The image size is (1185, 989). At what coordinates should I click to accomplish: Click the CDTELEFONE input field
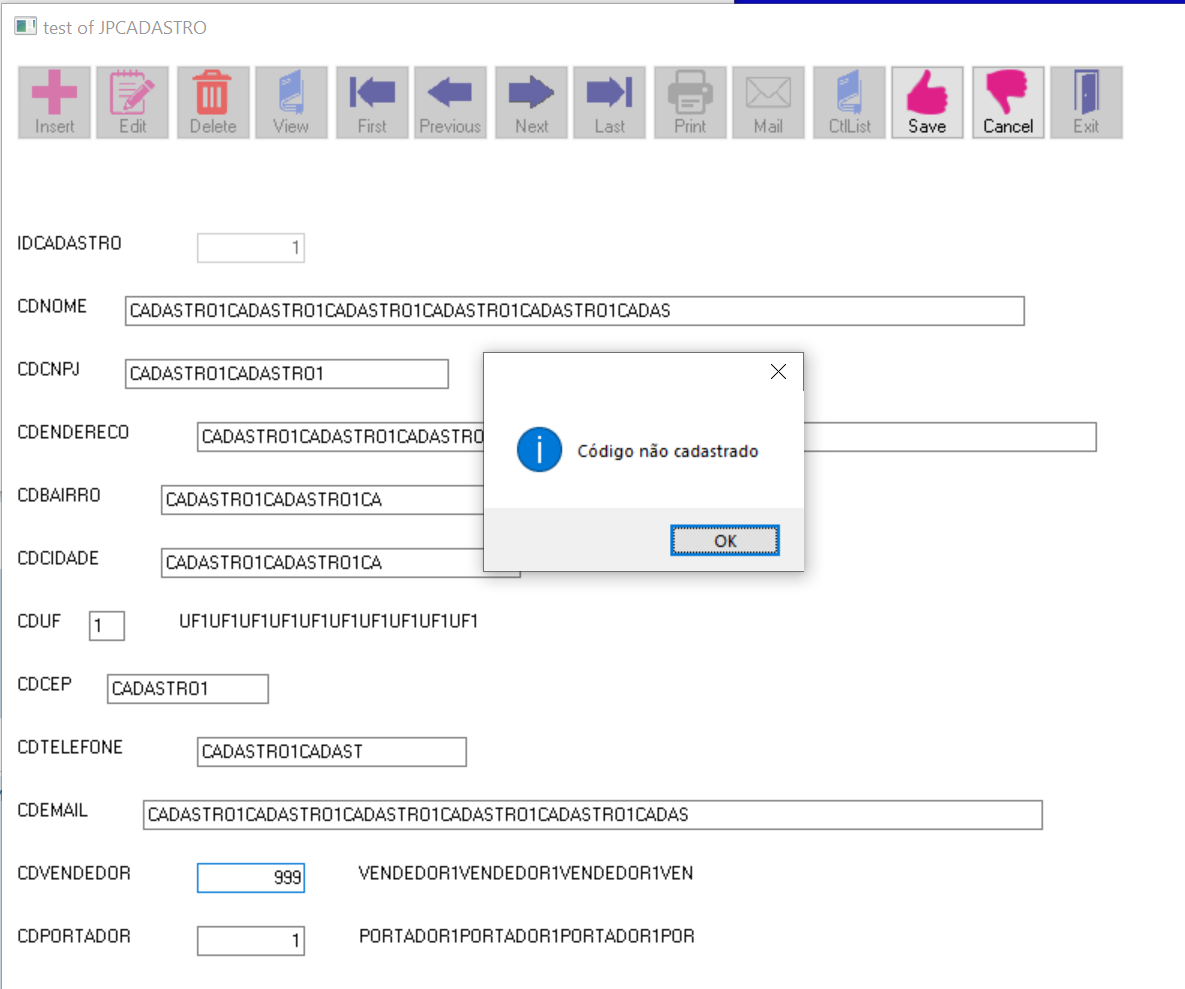click(x=332, y=752)
